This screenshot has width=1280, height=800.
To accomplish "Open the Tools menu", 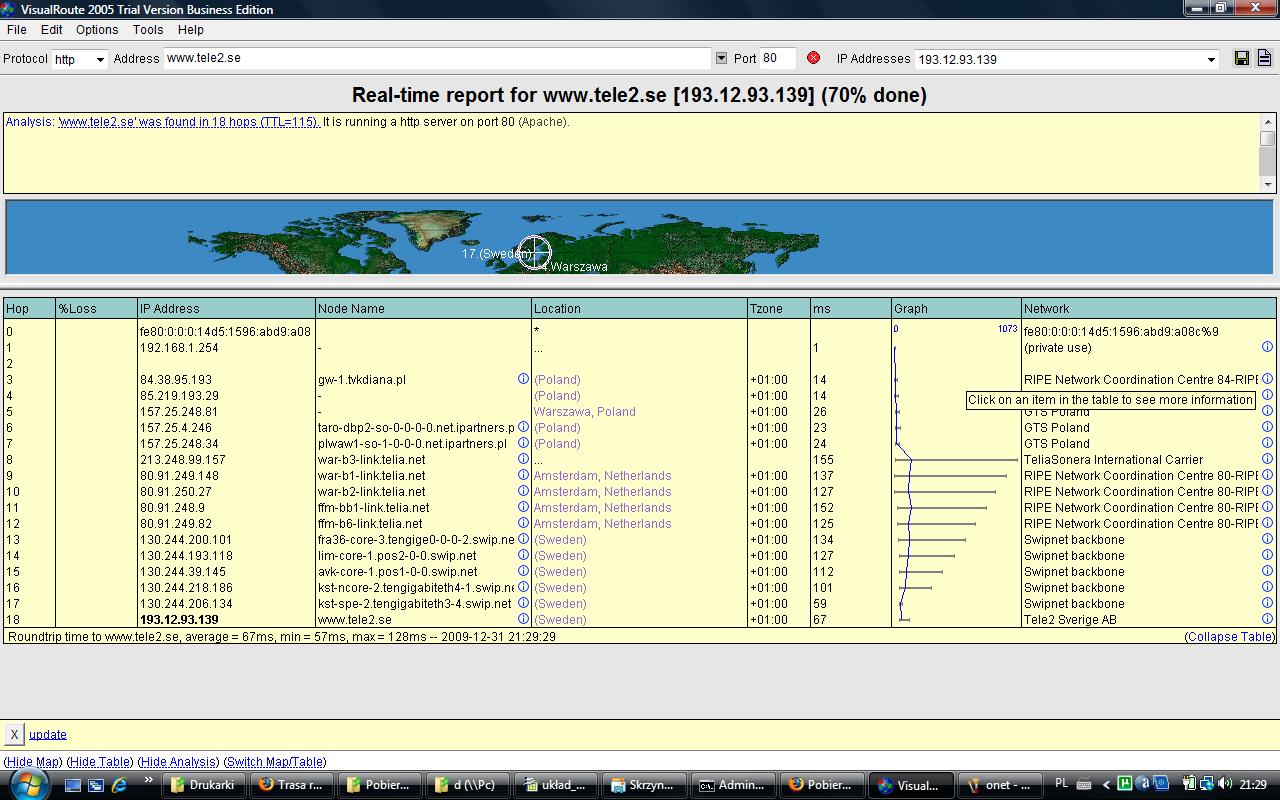I will pyautogui.click(x=148, y=30).
